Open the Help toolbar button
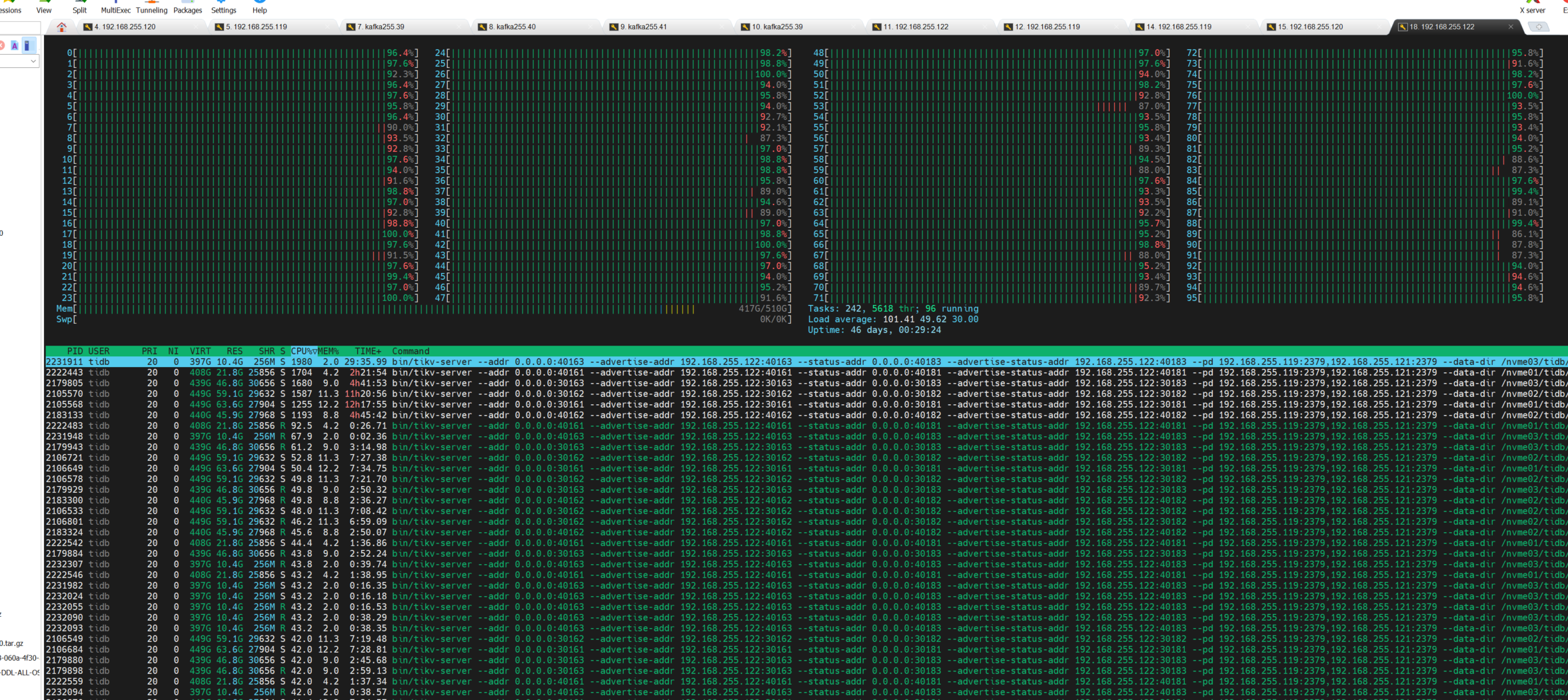 coord(260,7)
